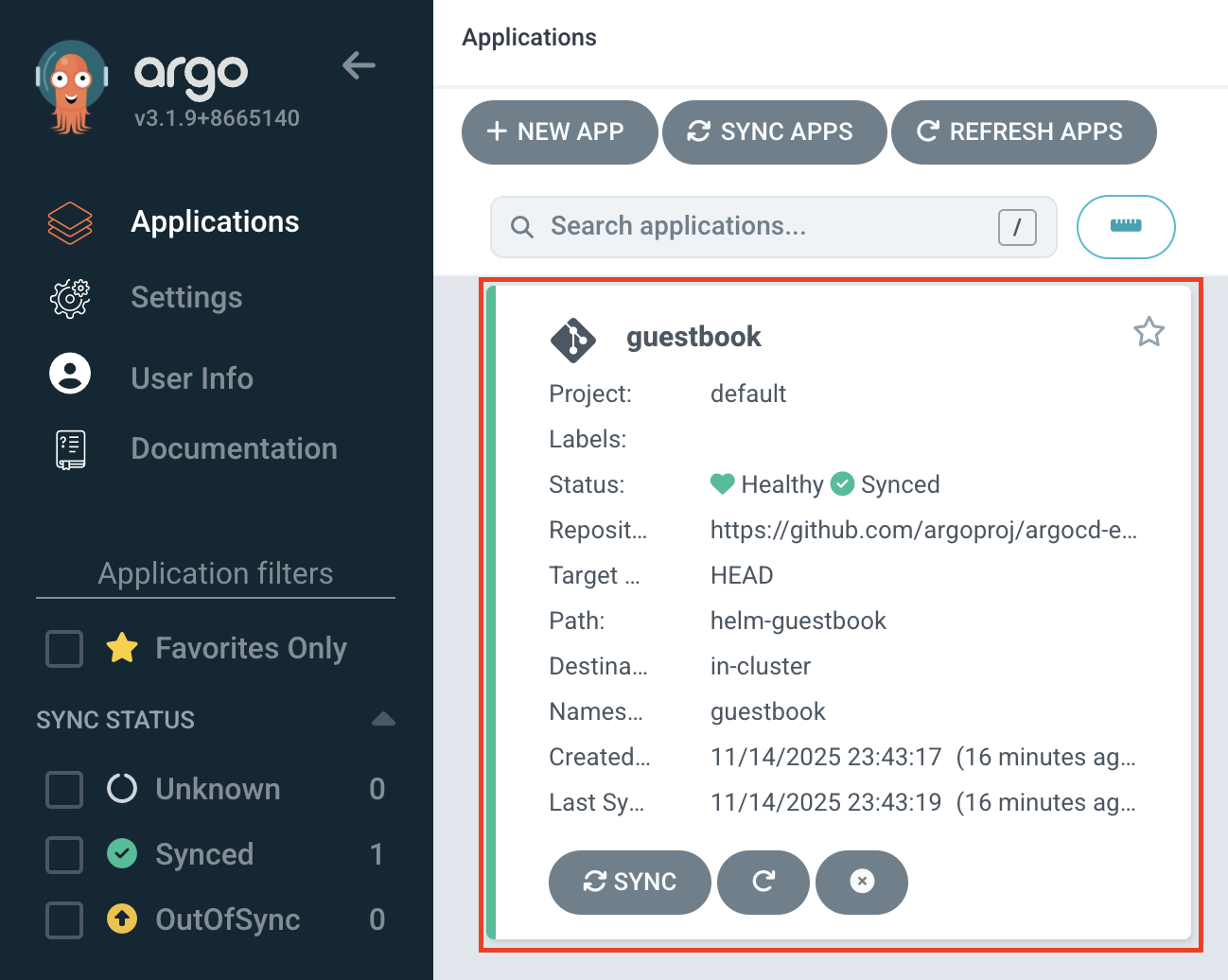Sync guestbook with the SYNC button
The image size is (1228, 980).
(629, 882)
